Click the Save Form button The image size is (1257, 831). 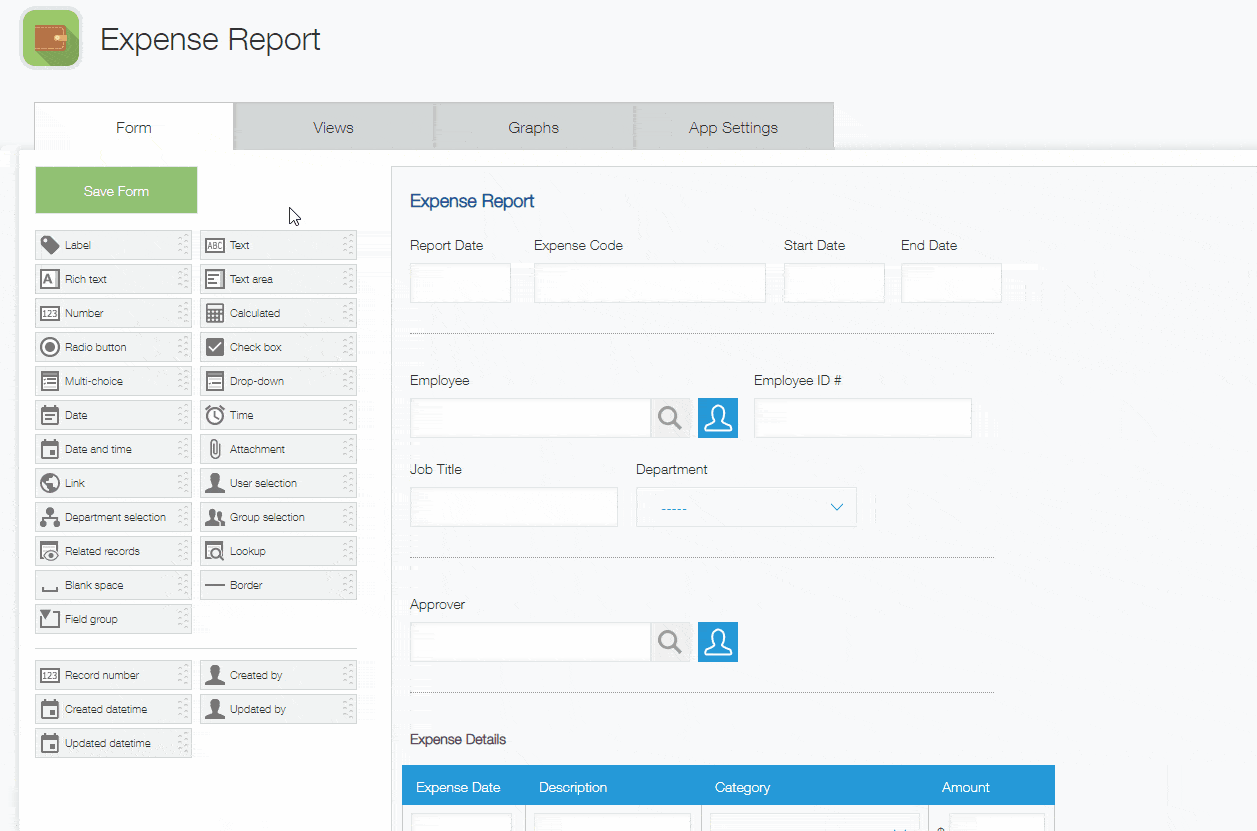tap(116, 190)
